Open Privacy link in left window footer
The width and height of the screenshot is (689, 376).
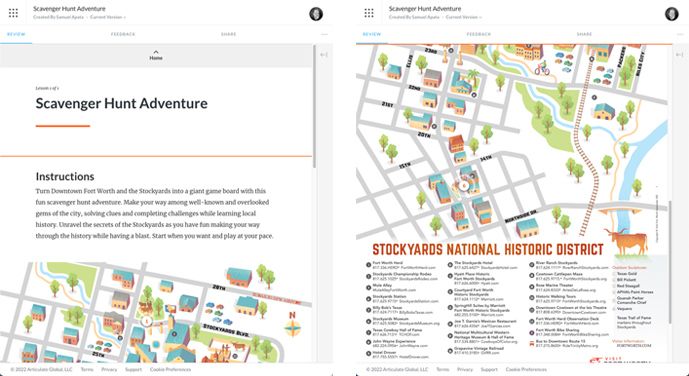tap(109, 369)
